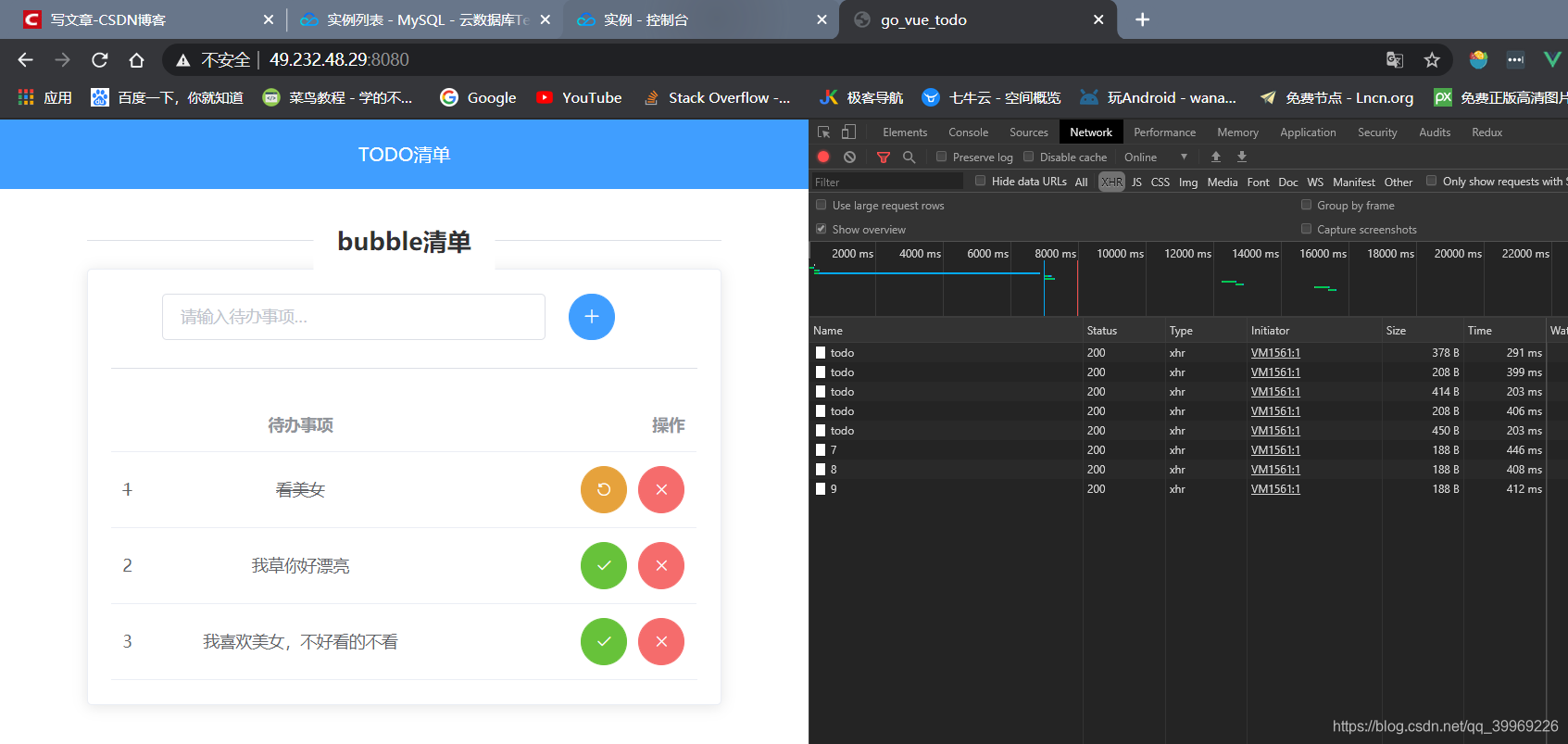1568x744 pixels.
Task: Sort requests by Time column
Action: (1504, 331)
